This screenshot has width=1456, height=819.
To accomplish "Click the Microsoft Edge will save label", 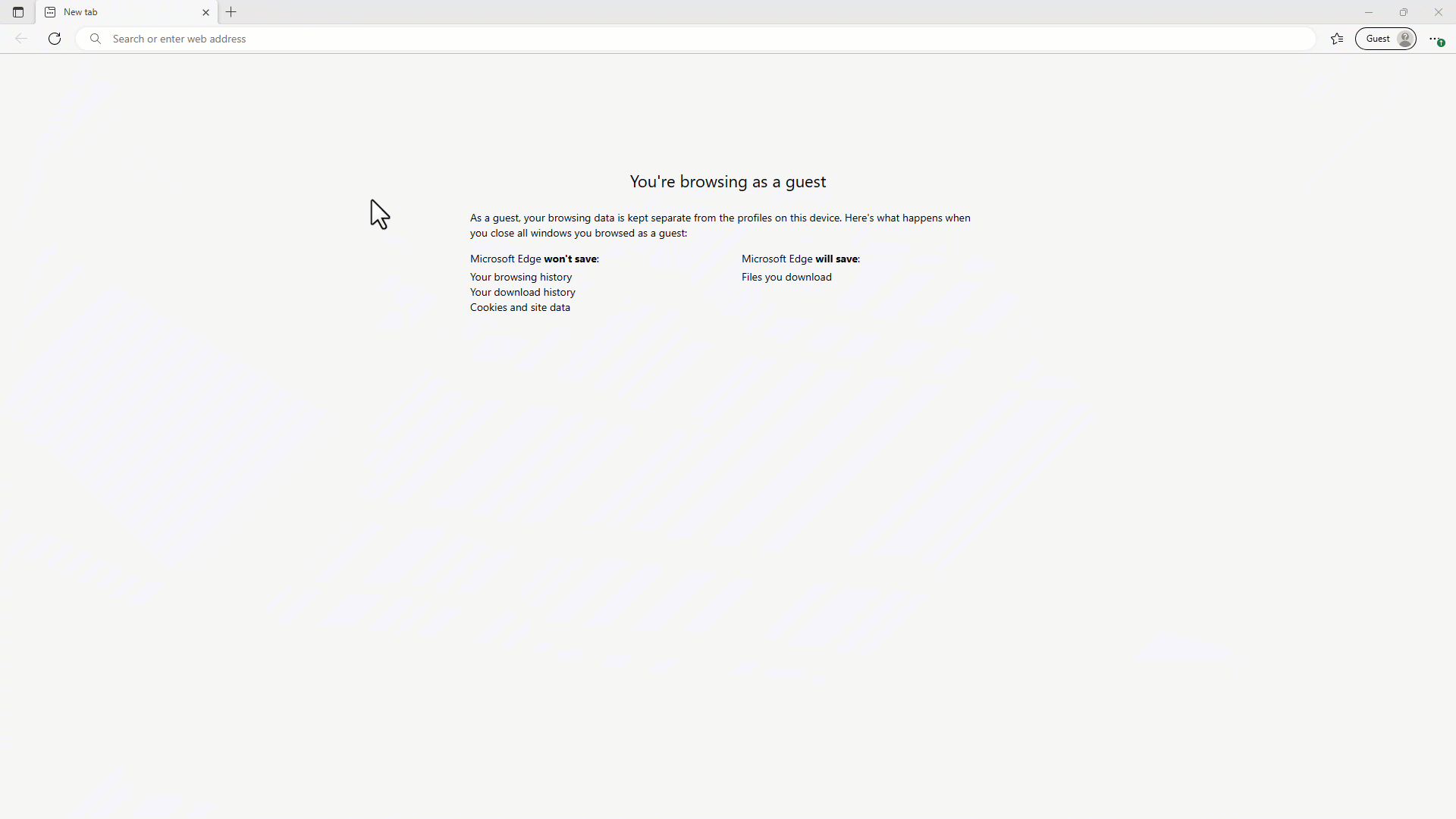I will pos(801,259).
